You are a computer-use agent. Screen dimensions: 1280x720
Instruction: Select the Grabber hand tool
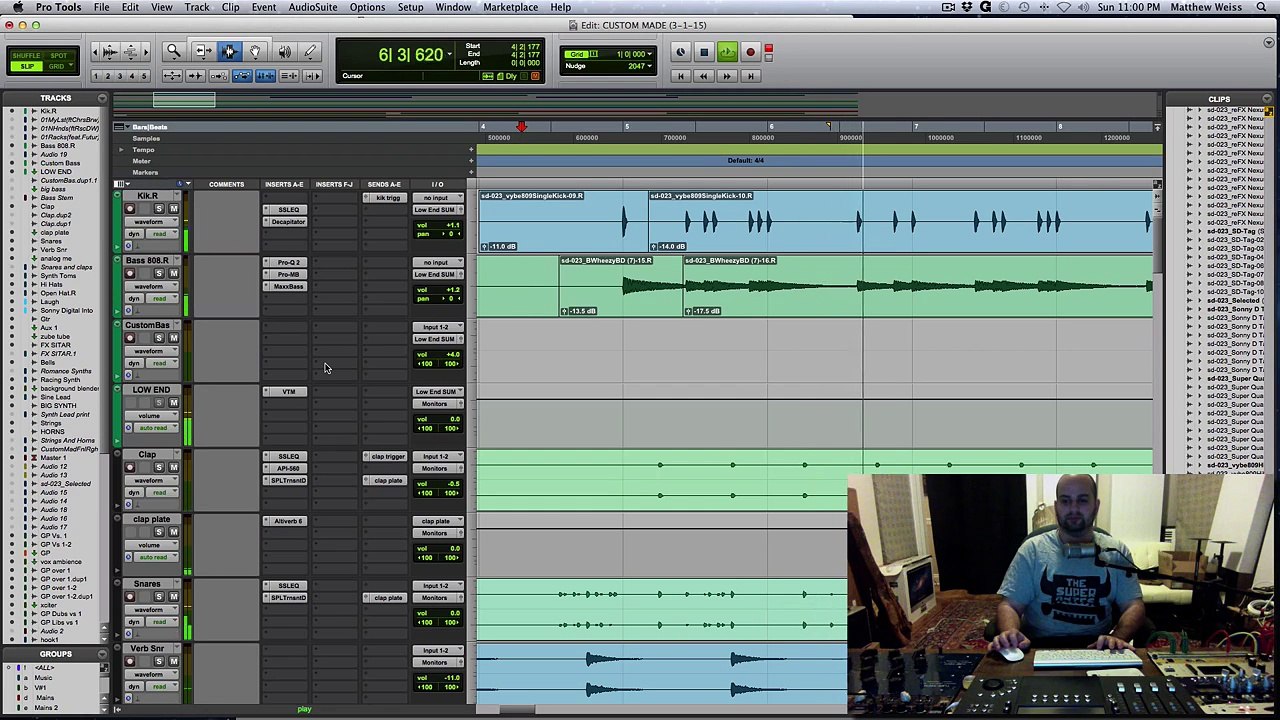point(255,52)
